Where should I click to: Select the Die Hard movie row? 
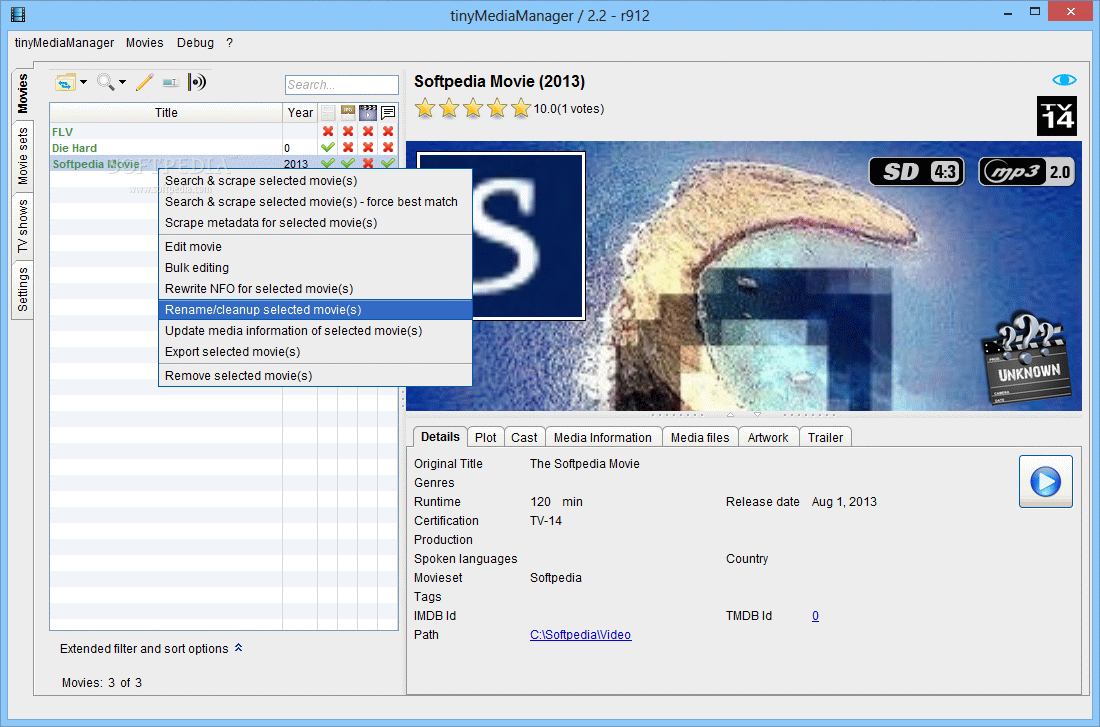(x=224, y=147)
